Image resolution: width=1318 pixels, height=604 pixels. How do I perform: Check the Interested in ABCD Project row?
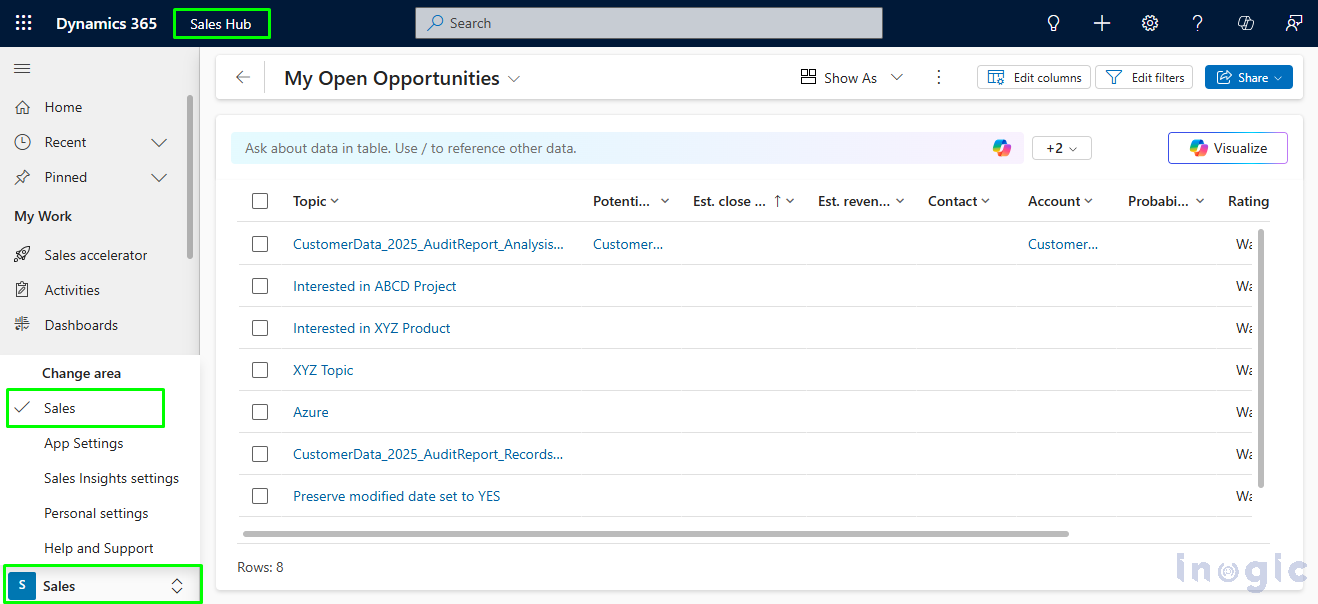click(x=260, y=286)
